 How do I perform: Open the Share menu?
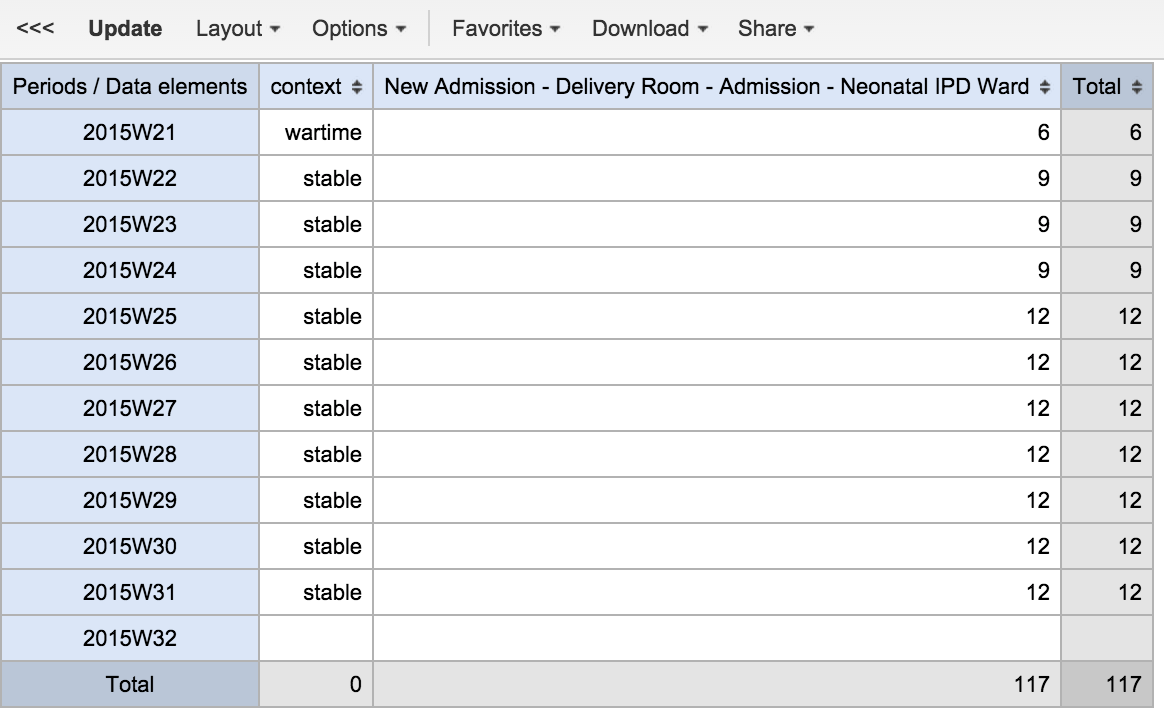coord(775,29)
